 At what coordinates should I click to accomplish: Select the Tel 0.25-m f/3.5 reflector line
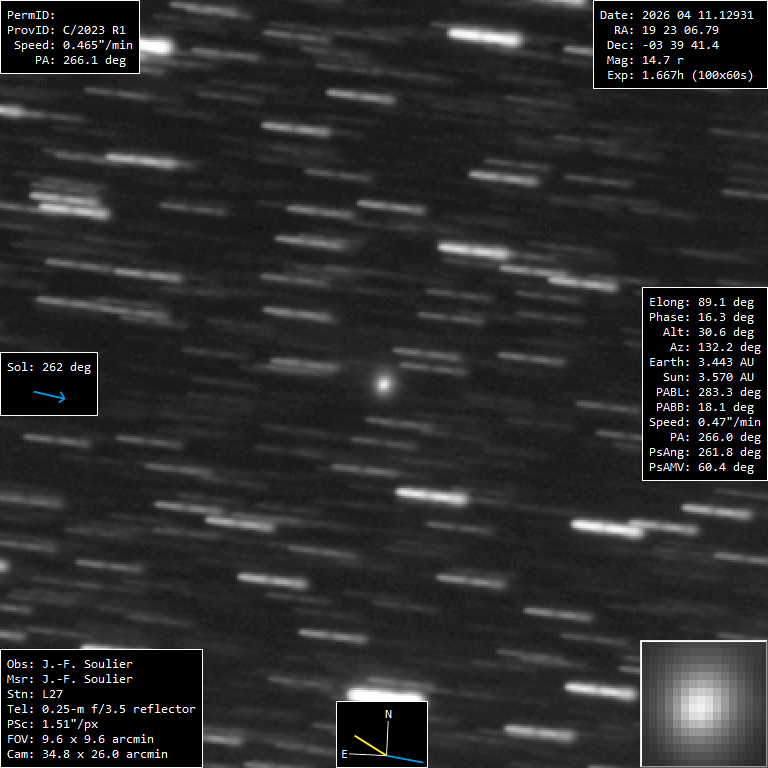click(101, 709)
